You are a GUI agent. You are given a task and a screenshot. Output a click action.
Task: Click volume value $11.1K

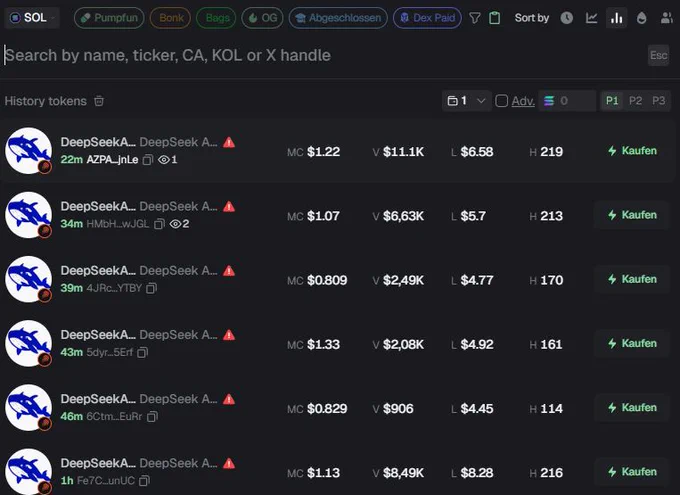pos(403,151)
